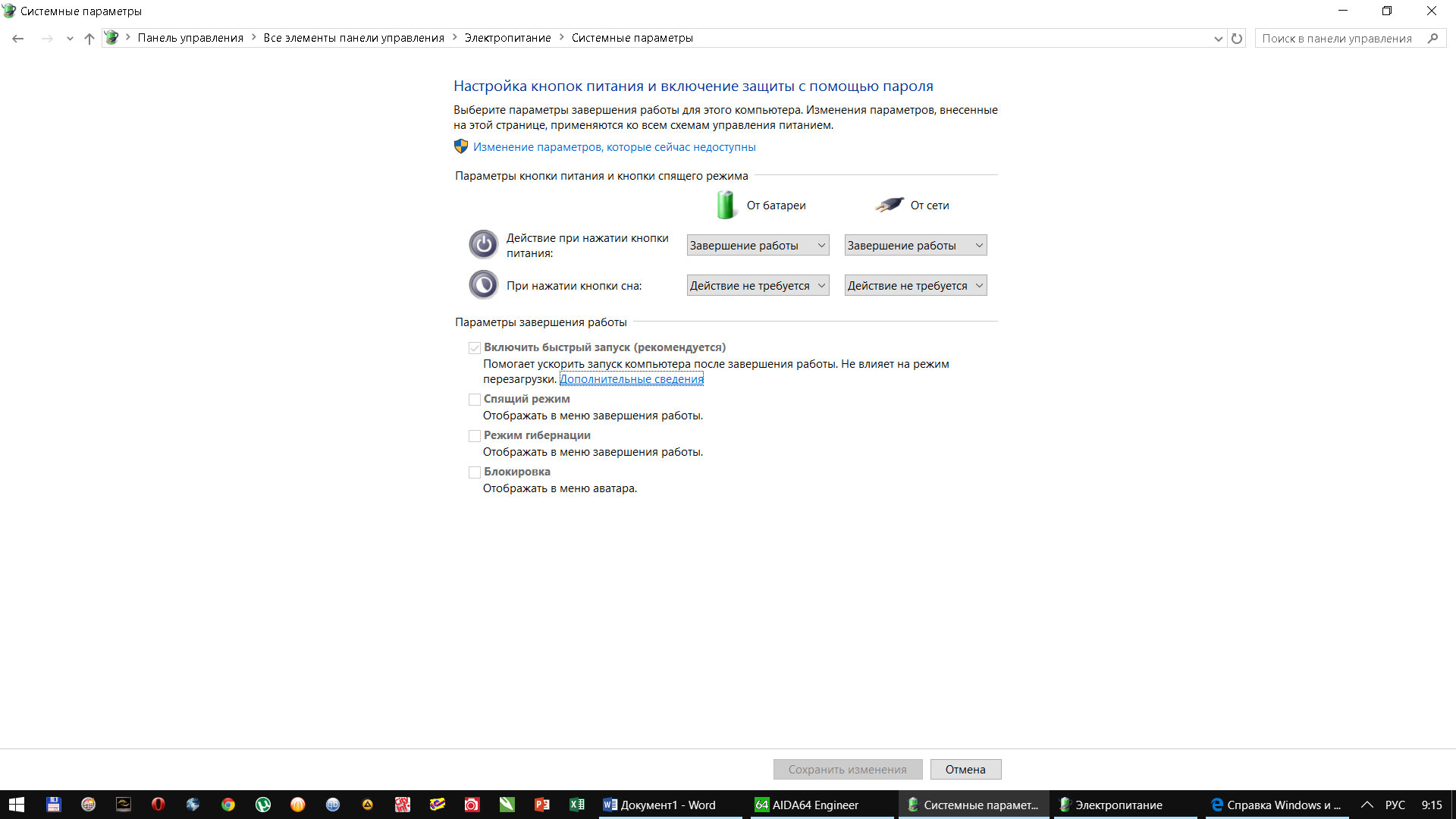Screen dimensions: 1456x819
Task: Expand sleep button dropdown for plugged in
Action: tap(915, 286)
